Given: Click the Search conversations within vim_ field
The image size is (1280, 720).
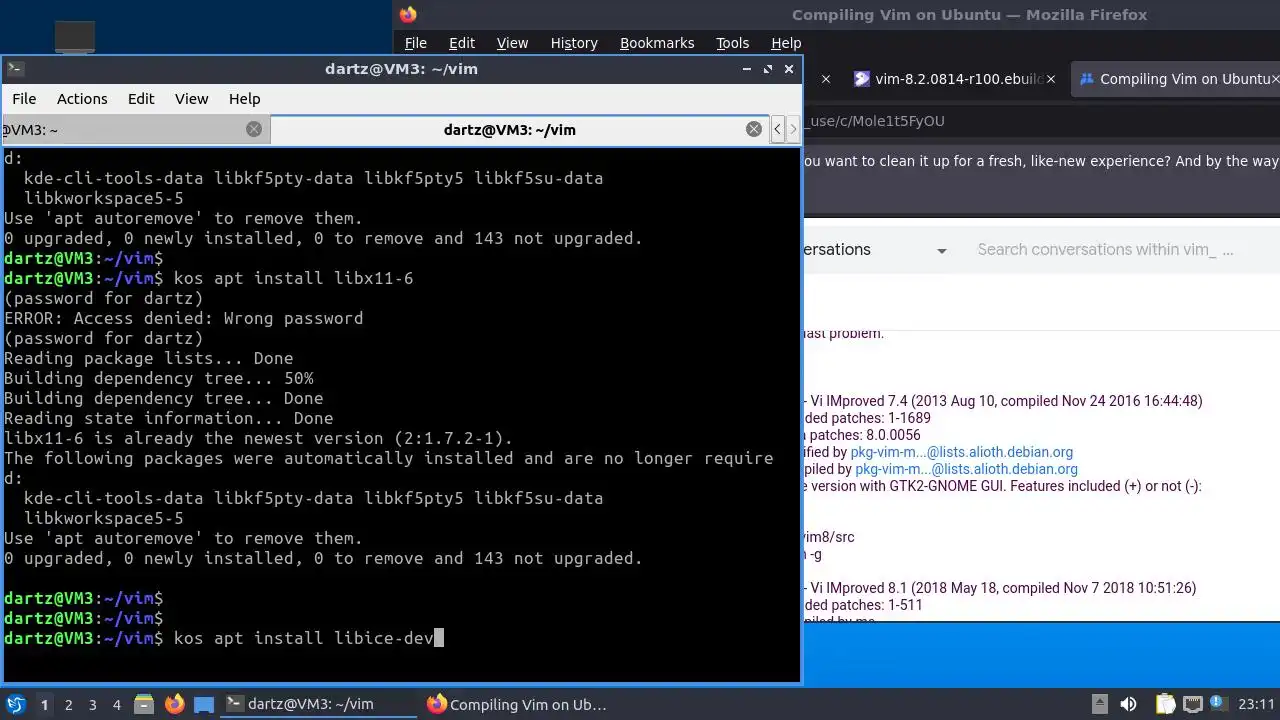Looking at the screenshot, I should click(1106, 250).
